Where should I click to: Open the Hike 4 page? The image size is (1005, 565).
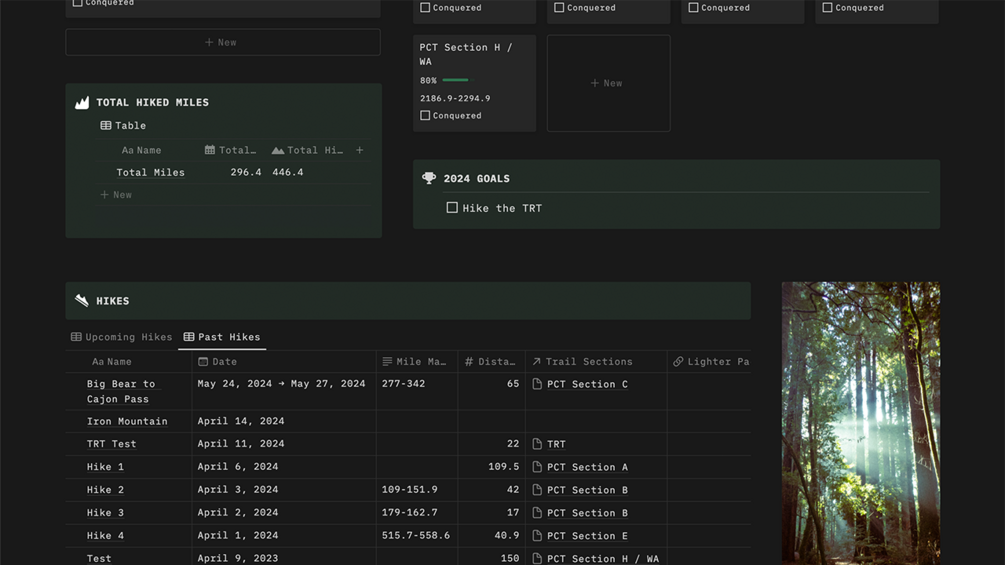pos(105,535)
